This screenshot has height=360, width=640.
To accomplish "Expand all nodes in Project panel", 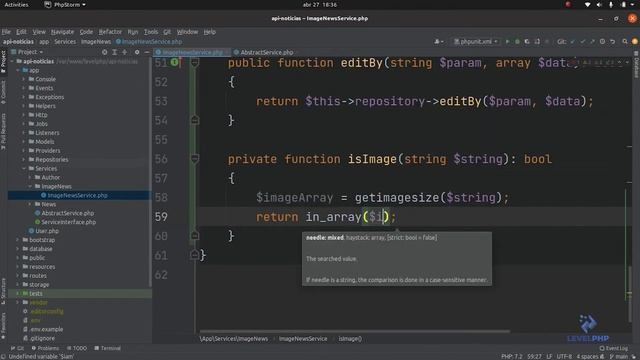I will [x=114, y=52].
